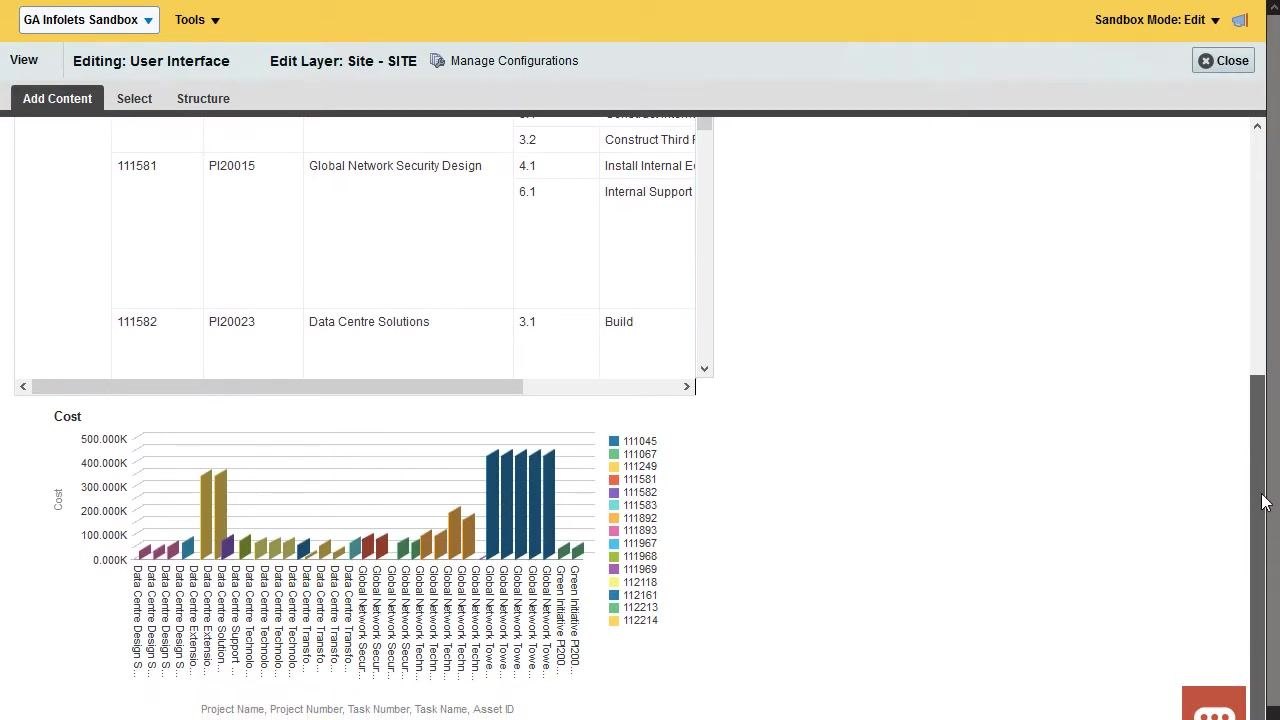Click the View menu item
This screenshot has width=1280, height=720.
click(x=24, y=60)
